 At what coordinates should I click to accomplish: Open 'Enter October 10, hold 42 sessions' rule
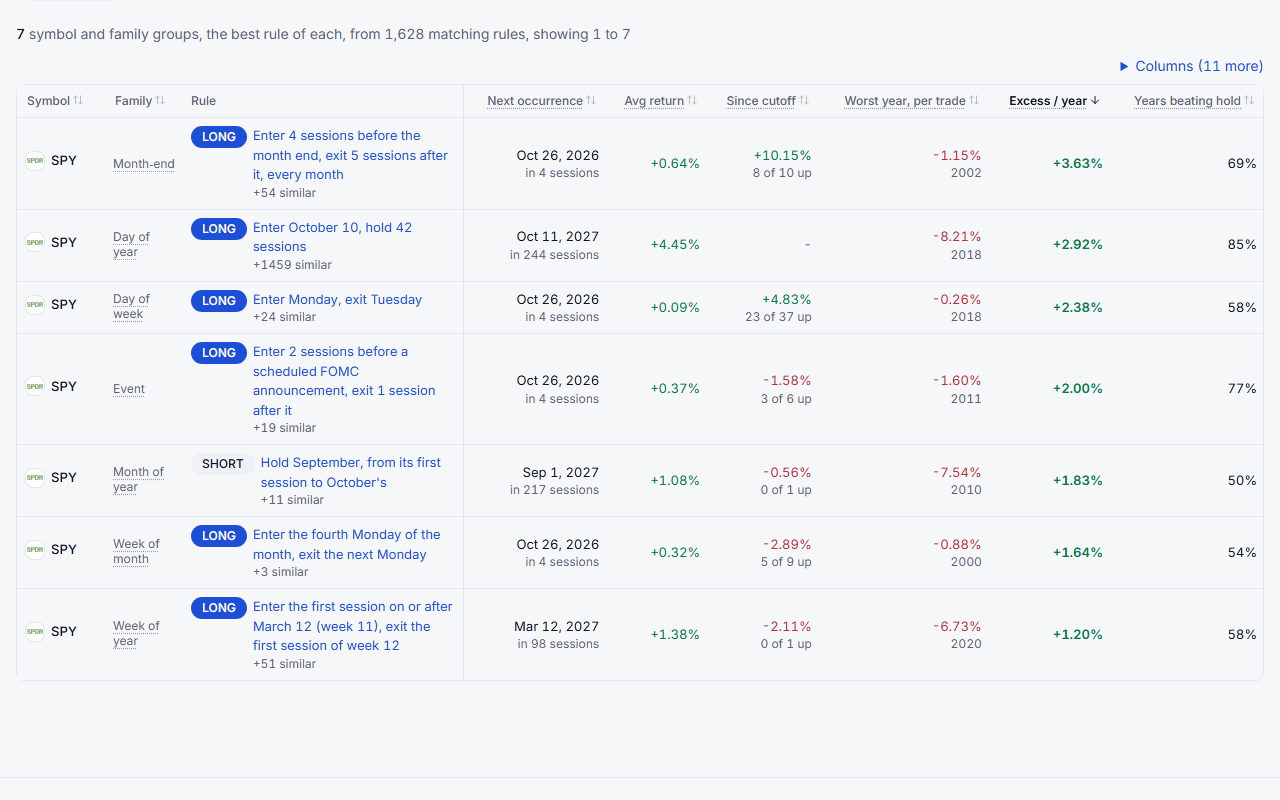[x=332, y=237]
